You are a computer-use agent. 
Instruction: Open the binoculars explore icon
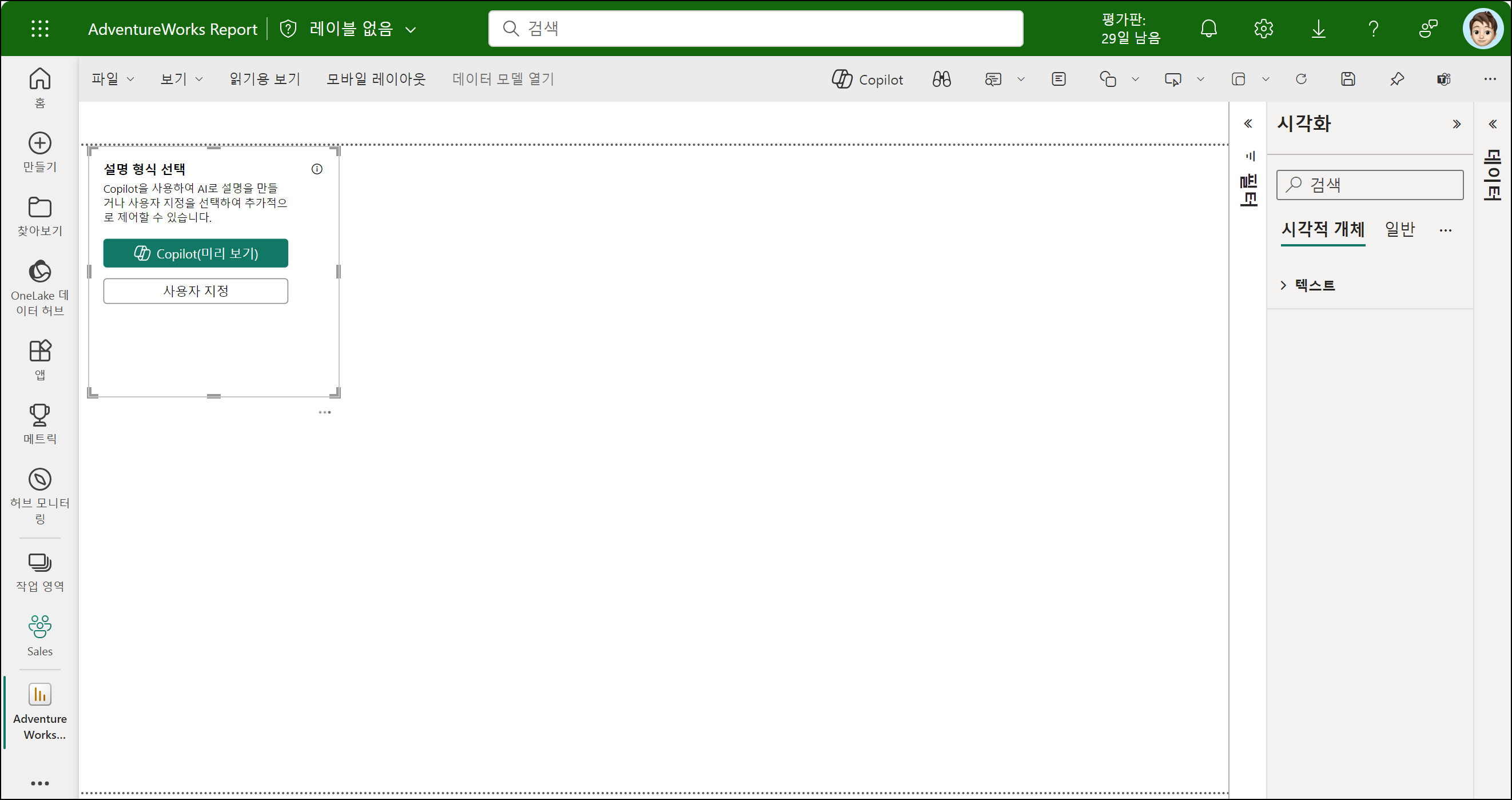pyautogui.click(x=941, y=79)
